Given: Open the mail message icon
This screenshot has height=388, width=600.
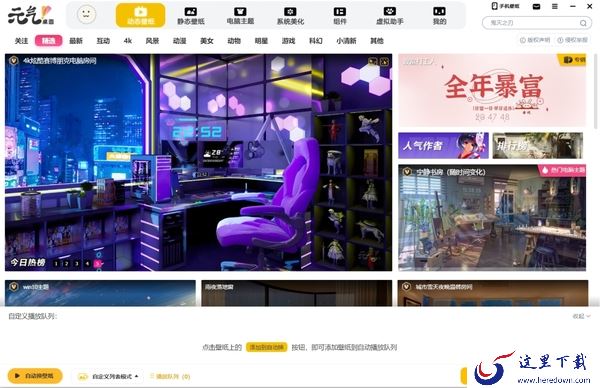Looking at the screenshot, I should point(536,7).
